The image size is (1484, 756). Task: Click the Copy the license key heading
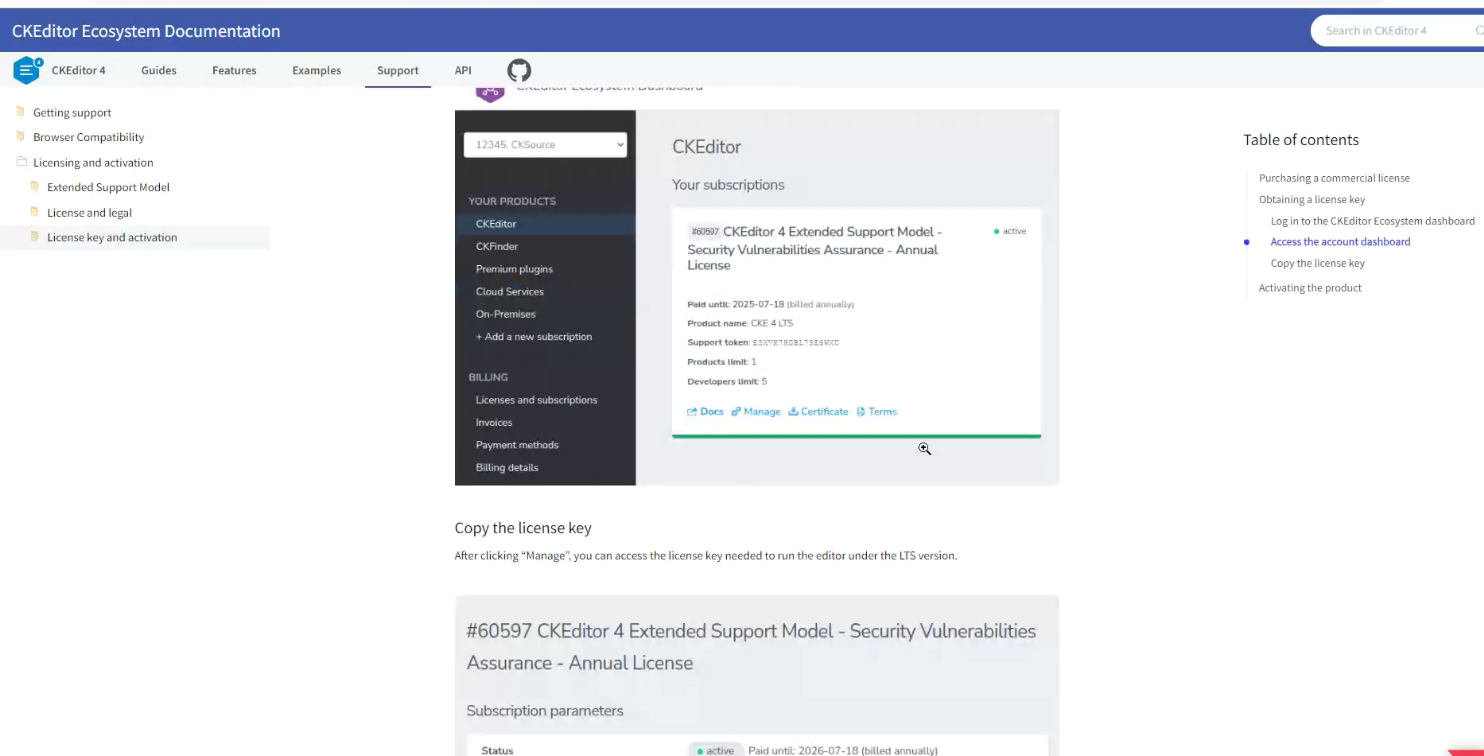523,528
